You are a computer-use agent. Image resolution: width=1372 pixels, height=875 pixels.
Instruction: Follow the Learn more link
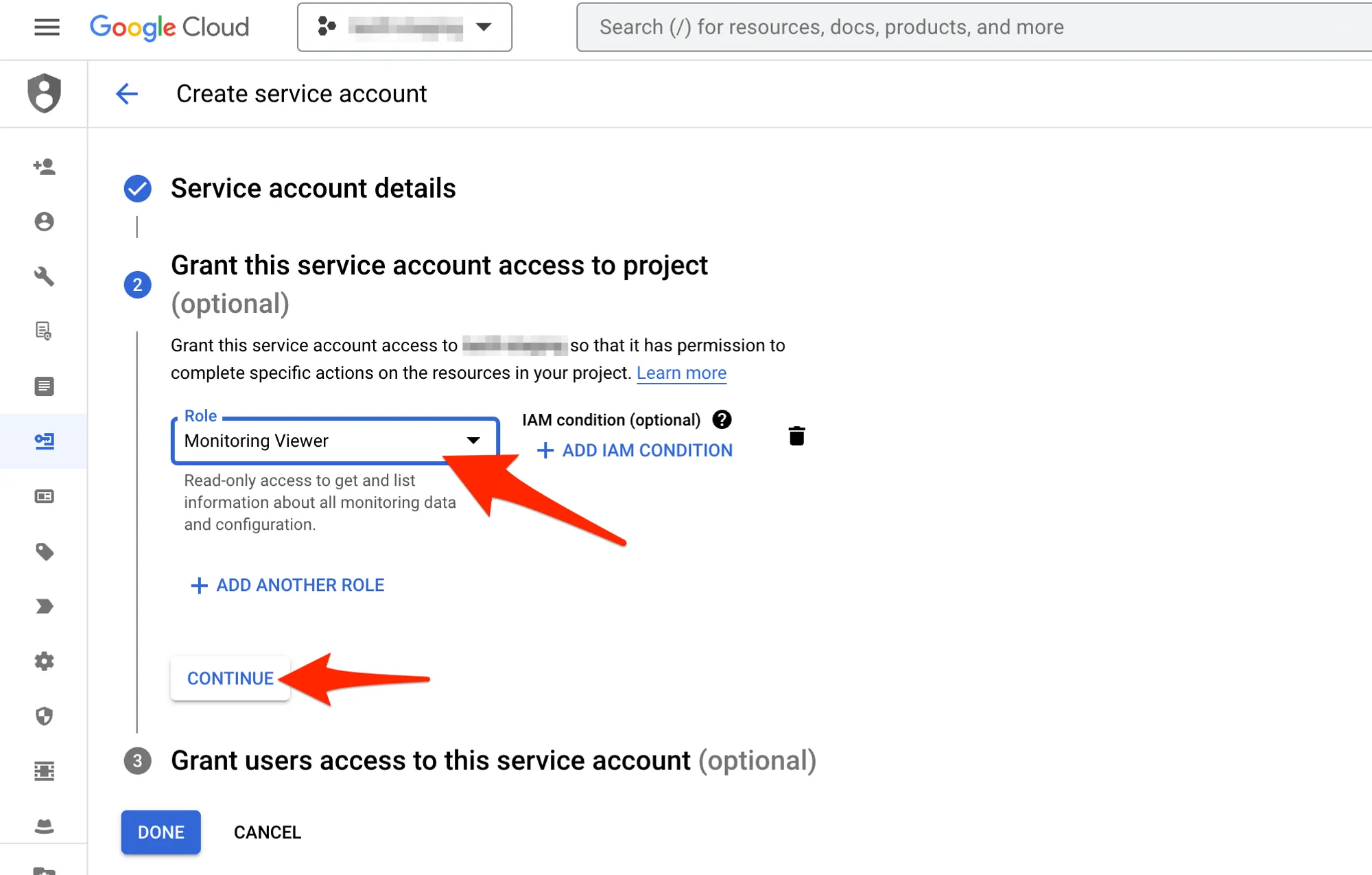point(681,373)
